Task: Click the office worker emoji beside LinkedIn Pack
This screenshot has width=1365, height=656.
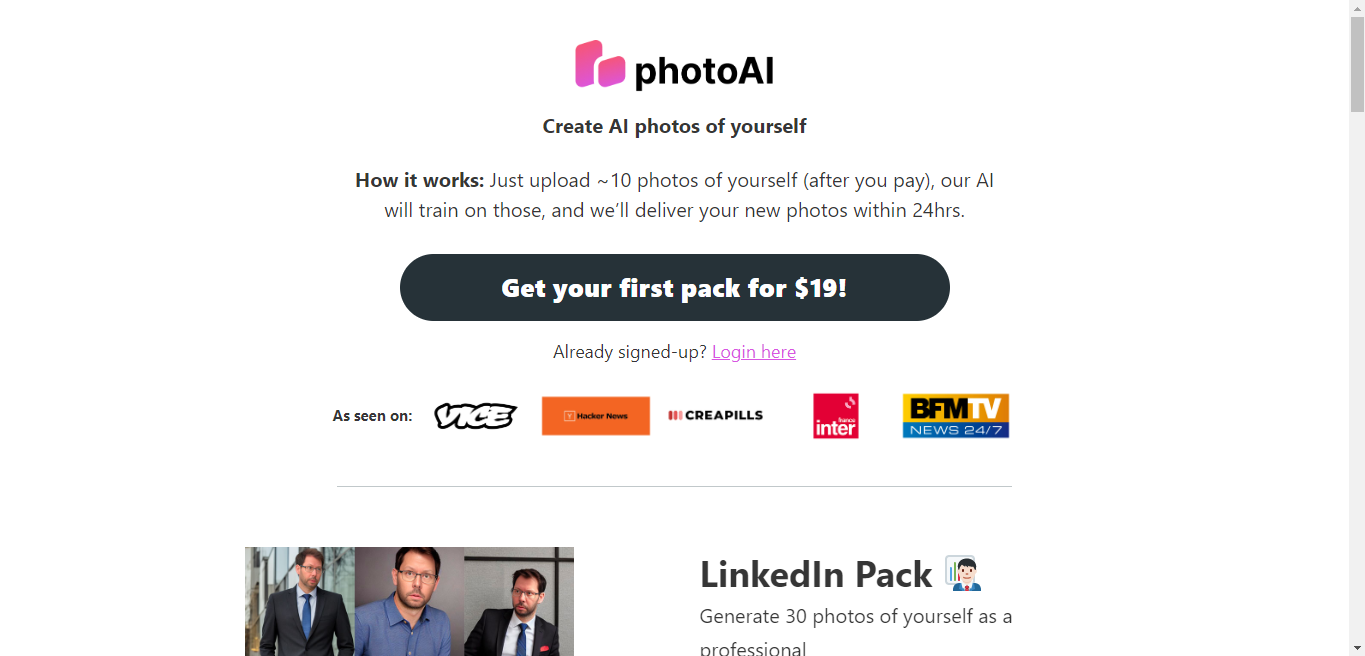Action: pyautogui.click(x=963, y=574)
